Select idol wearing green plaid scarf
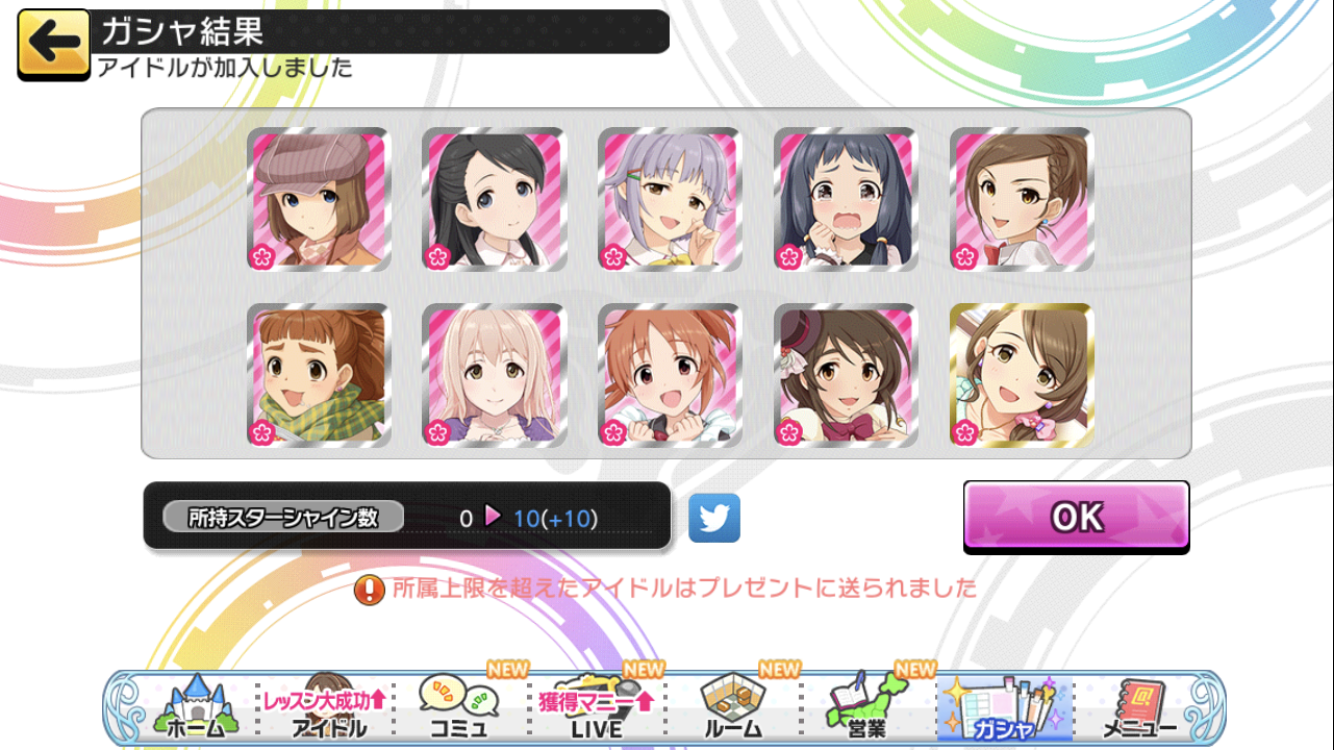The height and width of the screenshot is (750, 1334). [318, 375]
